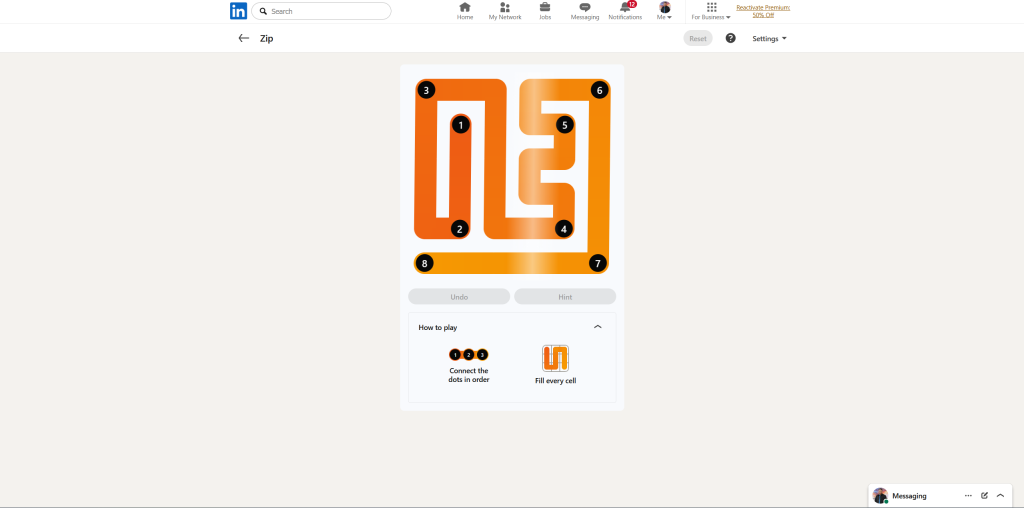Viewport: 1024px width, 508px height.
Task: Open Messaging chat icon in navbar
Action: (x=585, y=8)
